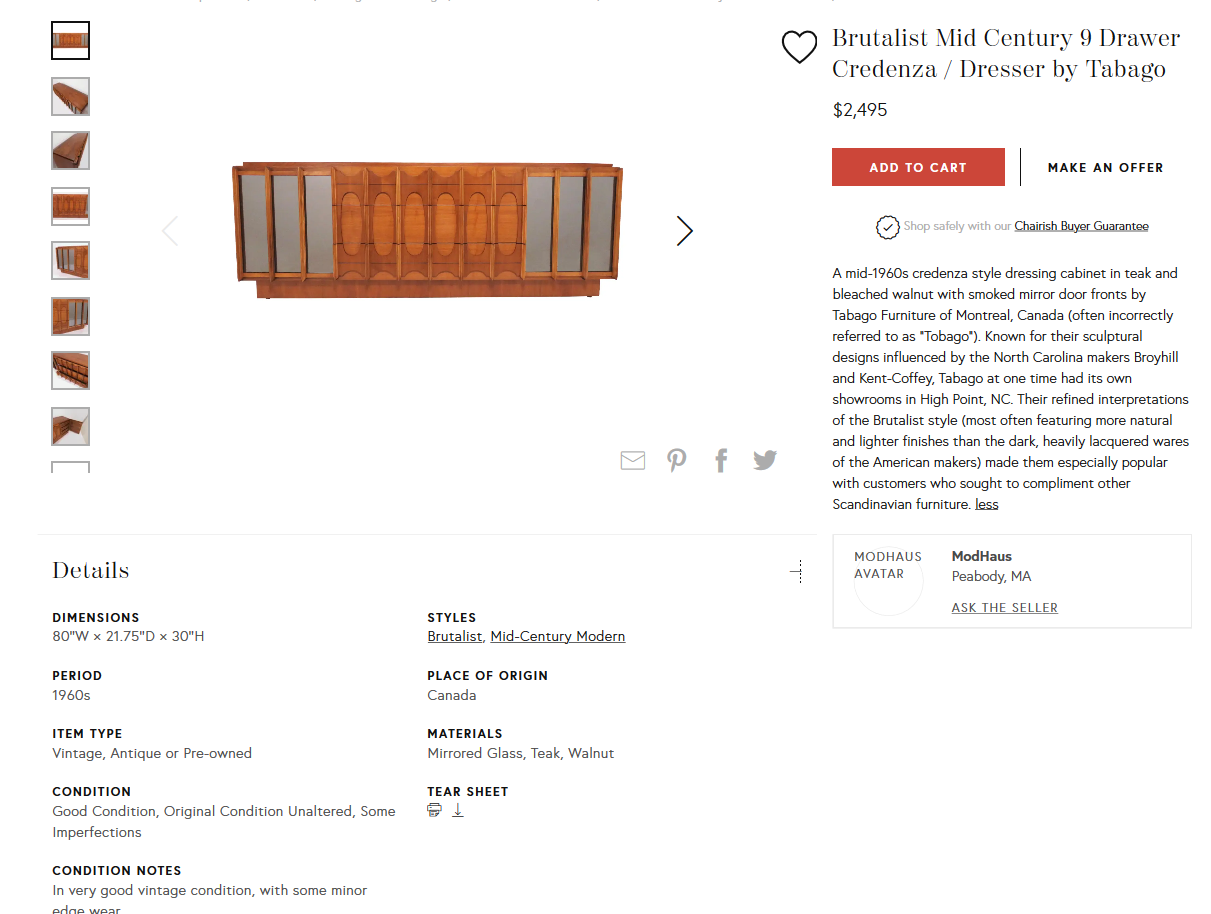1211x914 pixels.
Task: Ask the seller a question
Action: [1004, 607]
